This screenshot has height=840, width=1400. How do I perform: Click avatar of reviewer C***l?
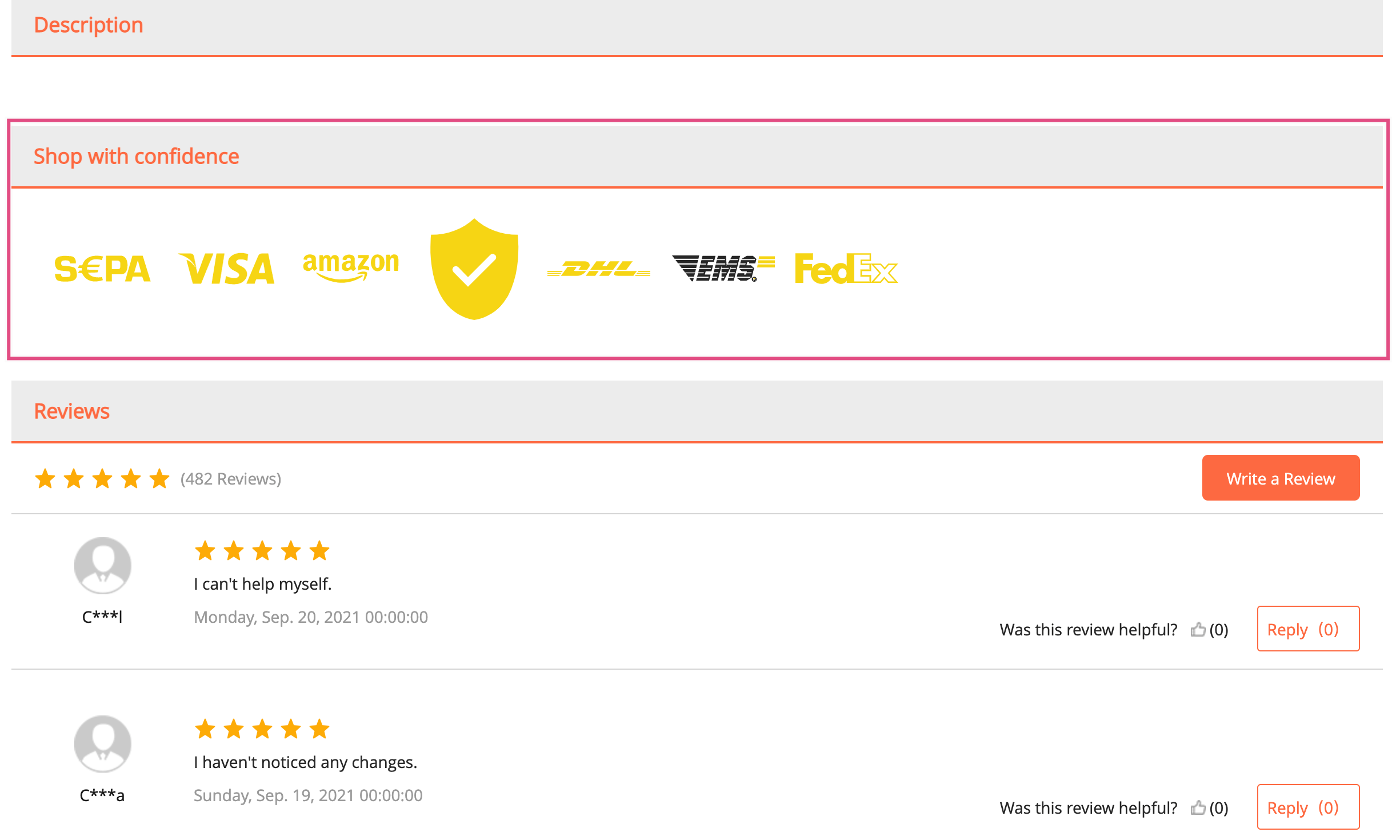pos(103,566)
